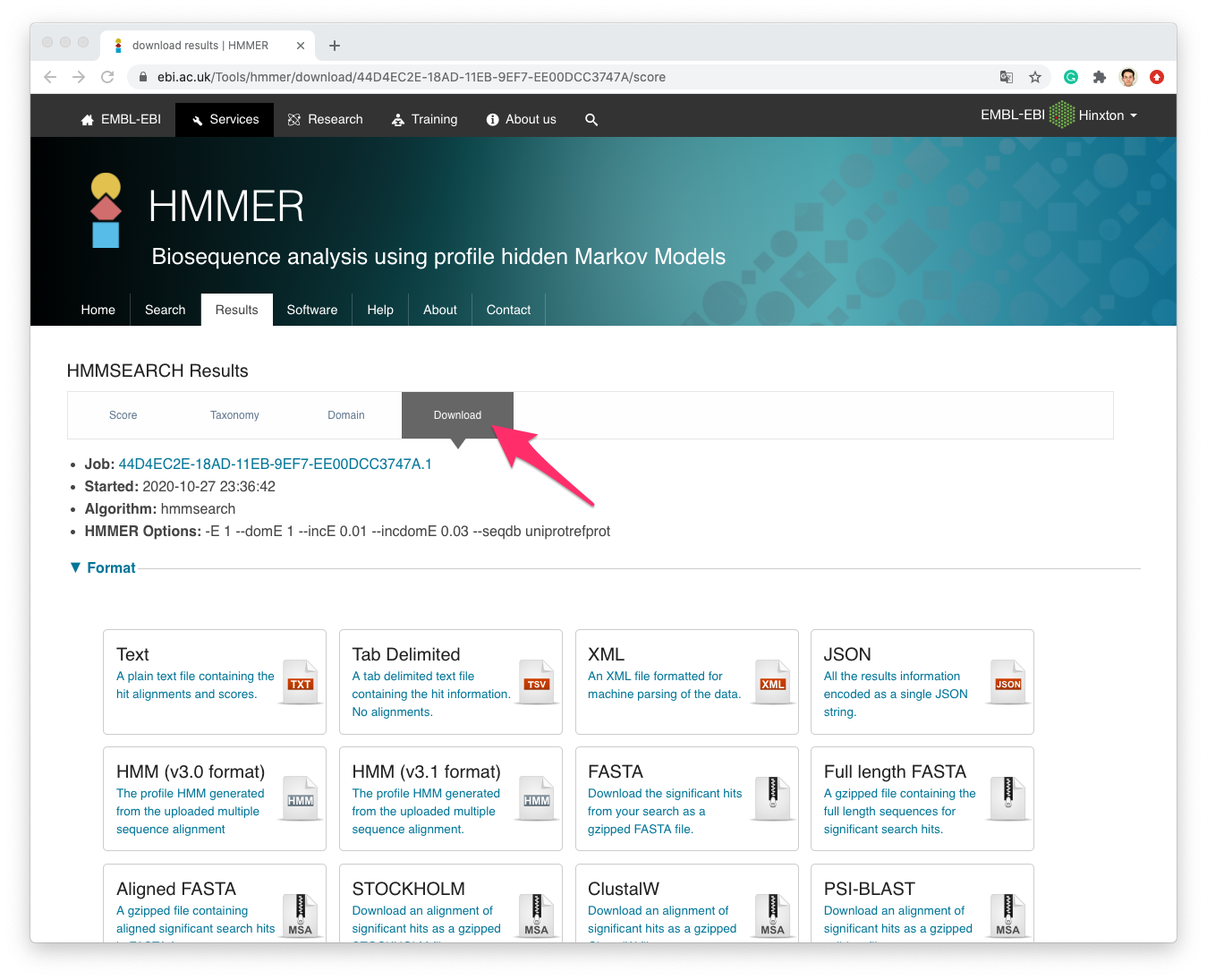Viewport: 1207px width, 980px height.
Task: Click the TXT file icon on the Text card
Action: coord(301,681)
